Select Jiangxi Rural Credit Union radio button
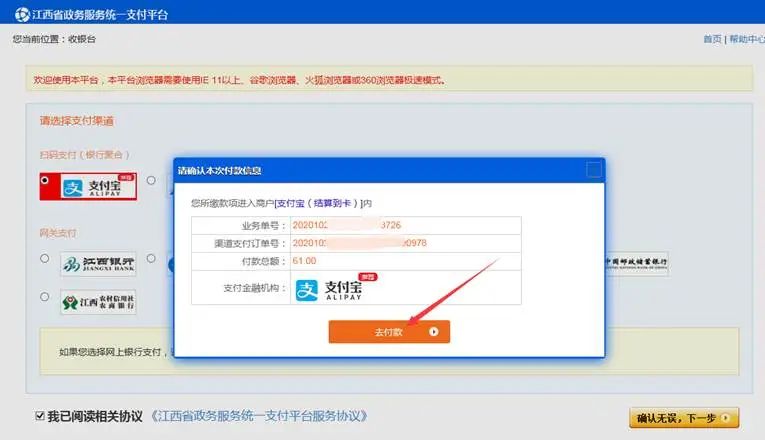This screenshot has height=440, width=765. (x=45, y=297)
